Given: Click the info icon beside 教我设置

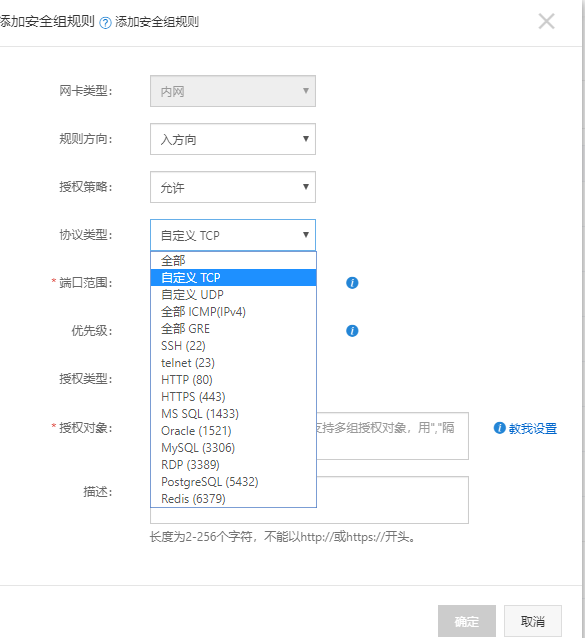Looking at the screenshot, I should [x=499, y=428].
